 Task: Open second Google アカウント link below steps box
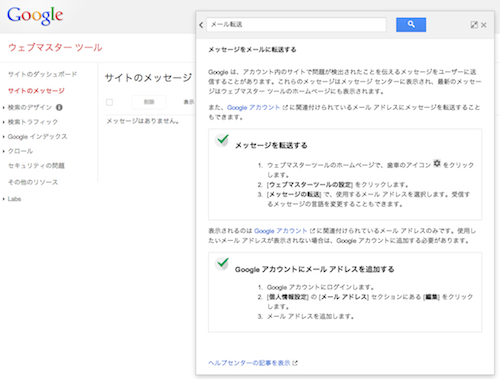tap(280, 231)
